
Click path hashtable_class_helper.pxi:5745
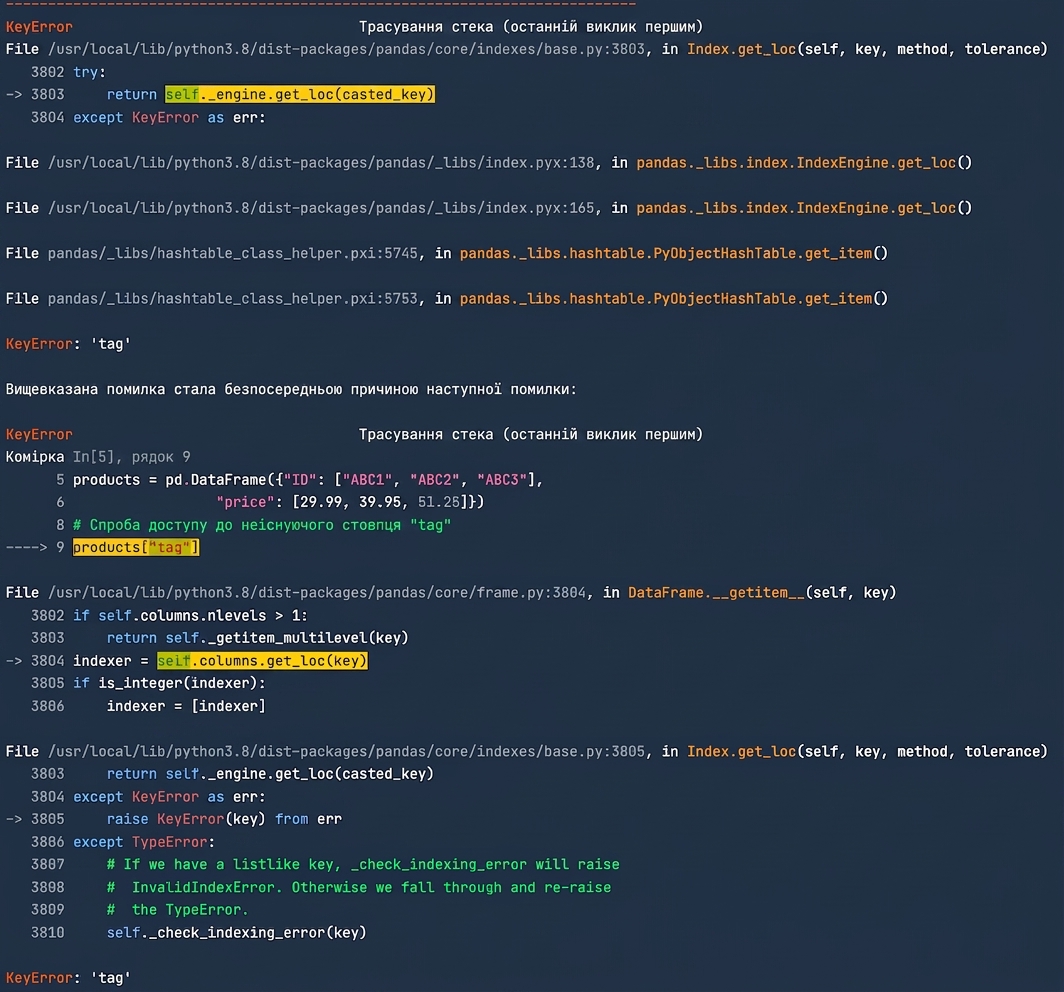tap(233, 254)
